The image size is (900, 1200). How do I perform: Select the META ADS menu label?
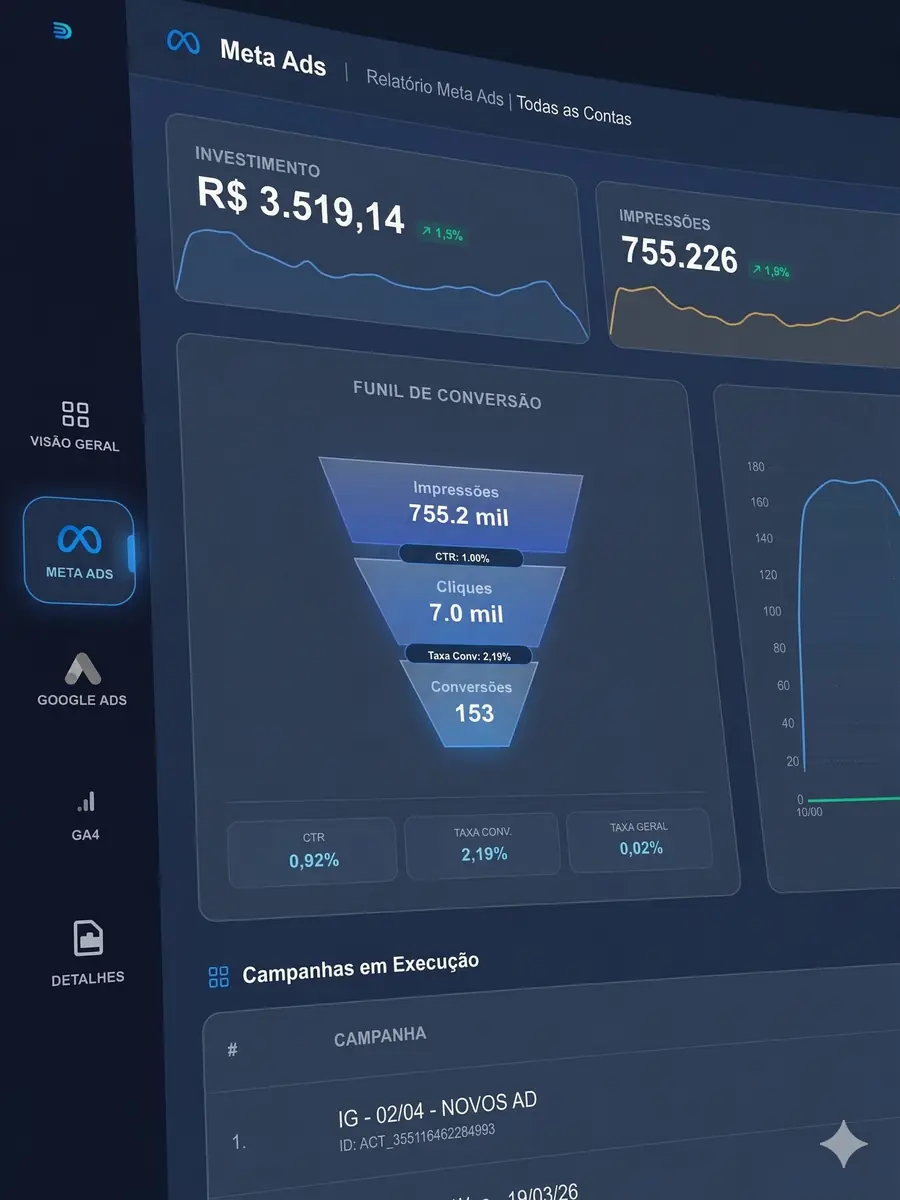pos(79,574)
